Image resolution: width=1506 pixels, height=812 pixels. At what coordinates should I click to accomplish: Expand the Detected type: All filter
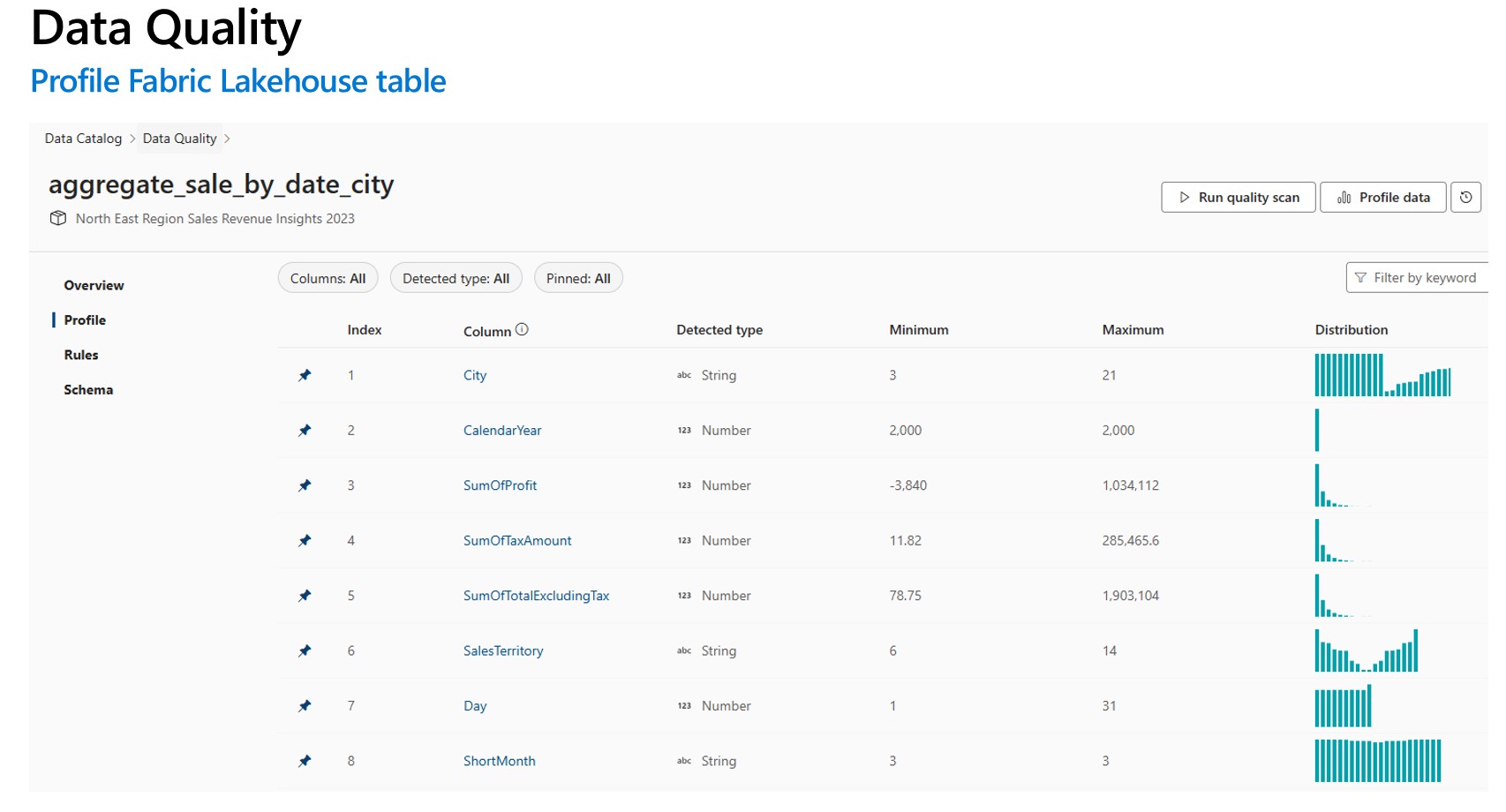coord(456,279)
